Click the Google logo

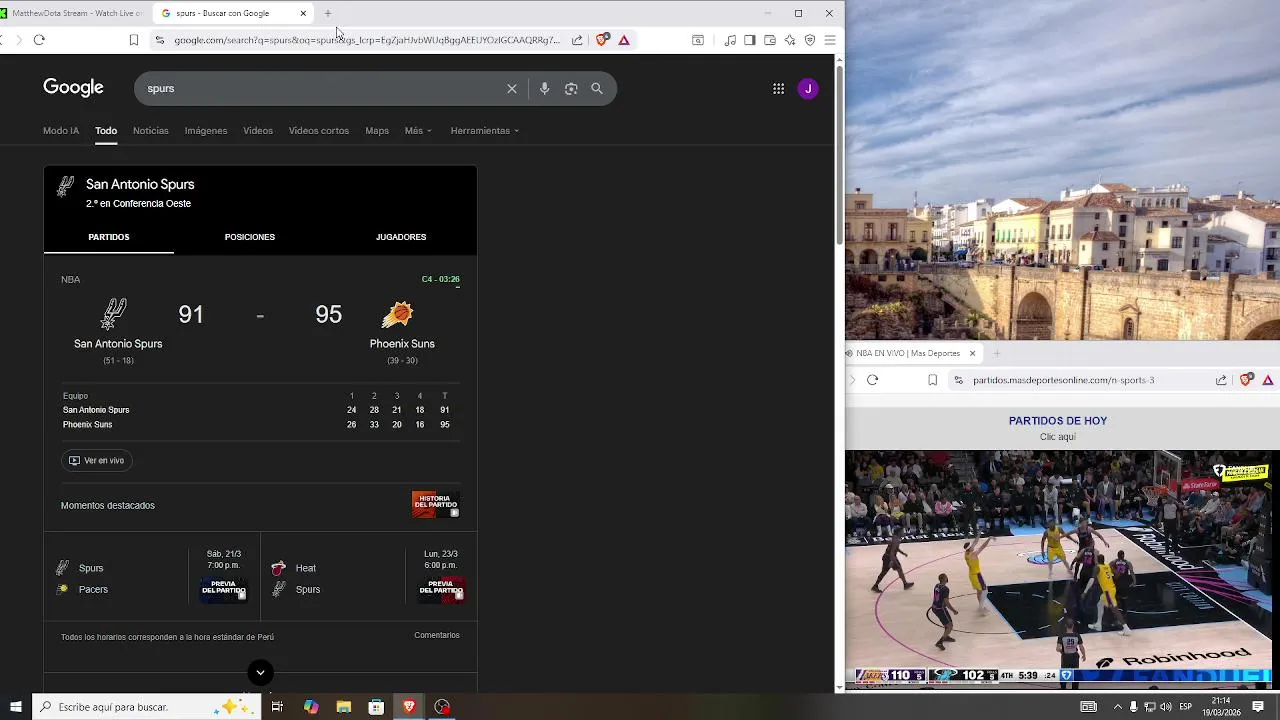(73, 88)
